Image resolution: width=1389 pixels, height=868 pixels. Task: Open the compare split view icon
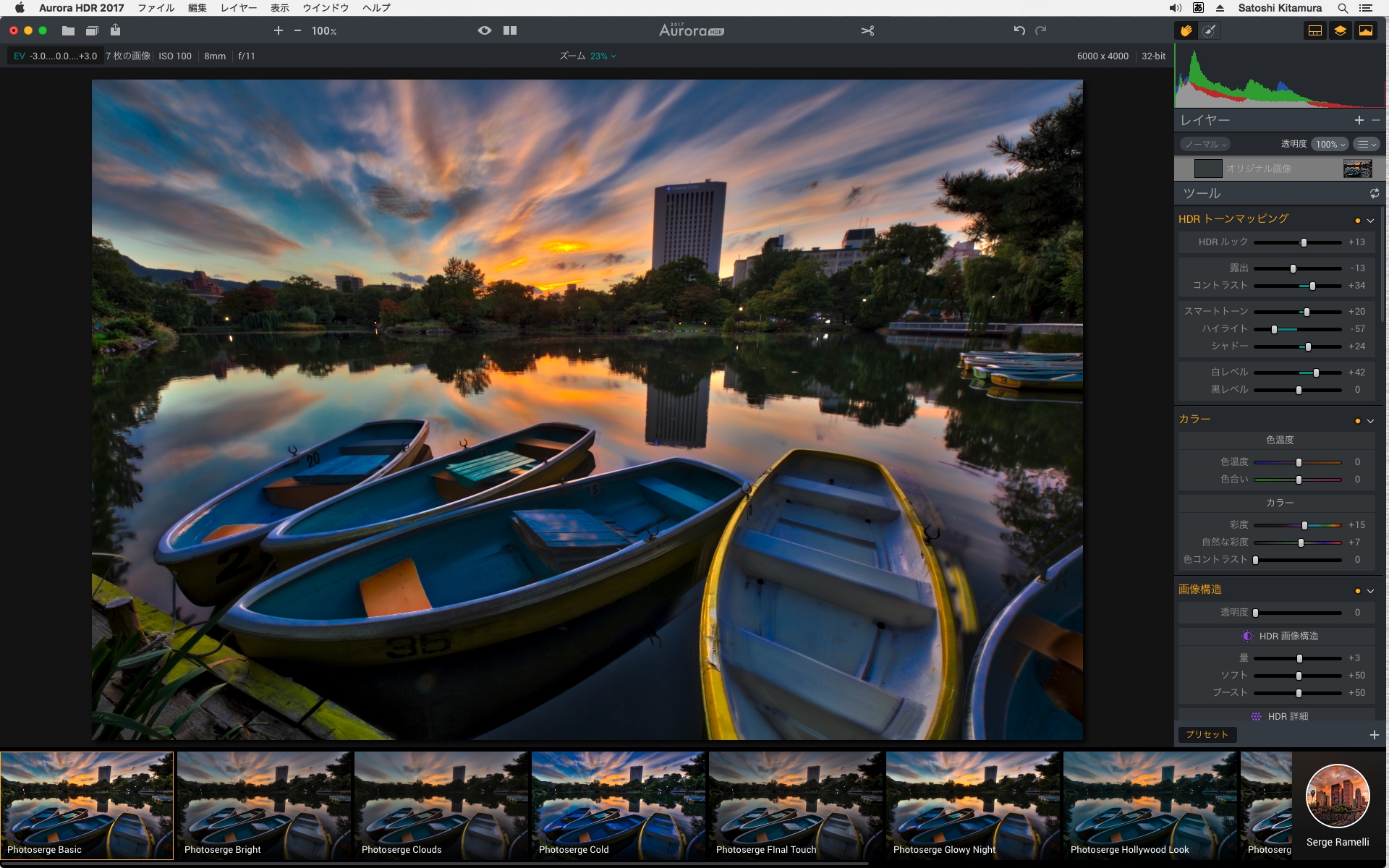click(510, 30)
